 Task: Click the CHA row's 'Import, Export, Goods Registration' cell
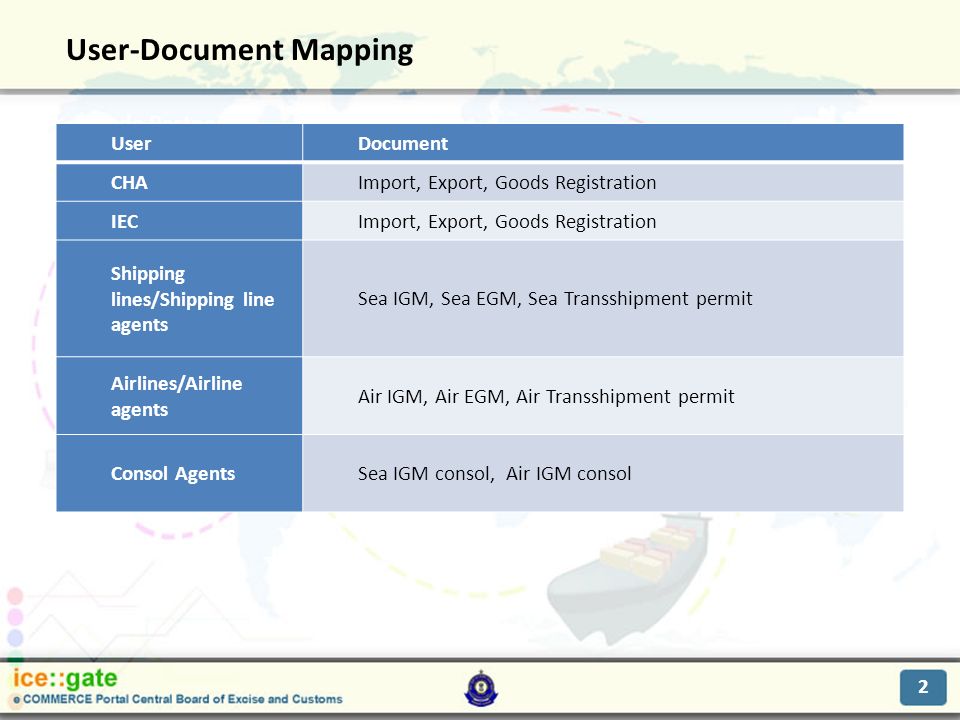(603, 182)
